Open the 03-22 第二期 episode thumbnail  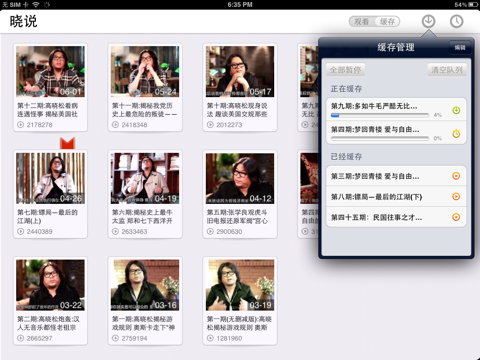pyautogui.click(x=50, y=285)
